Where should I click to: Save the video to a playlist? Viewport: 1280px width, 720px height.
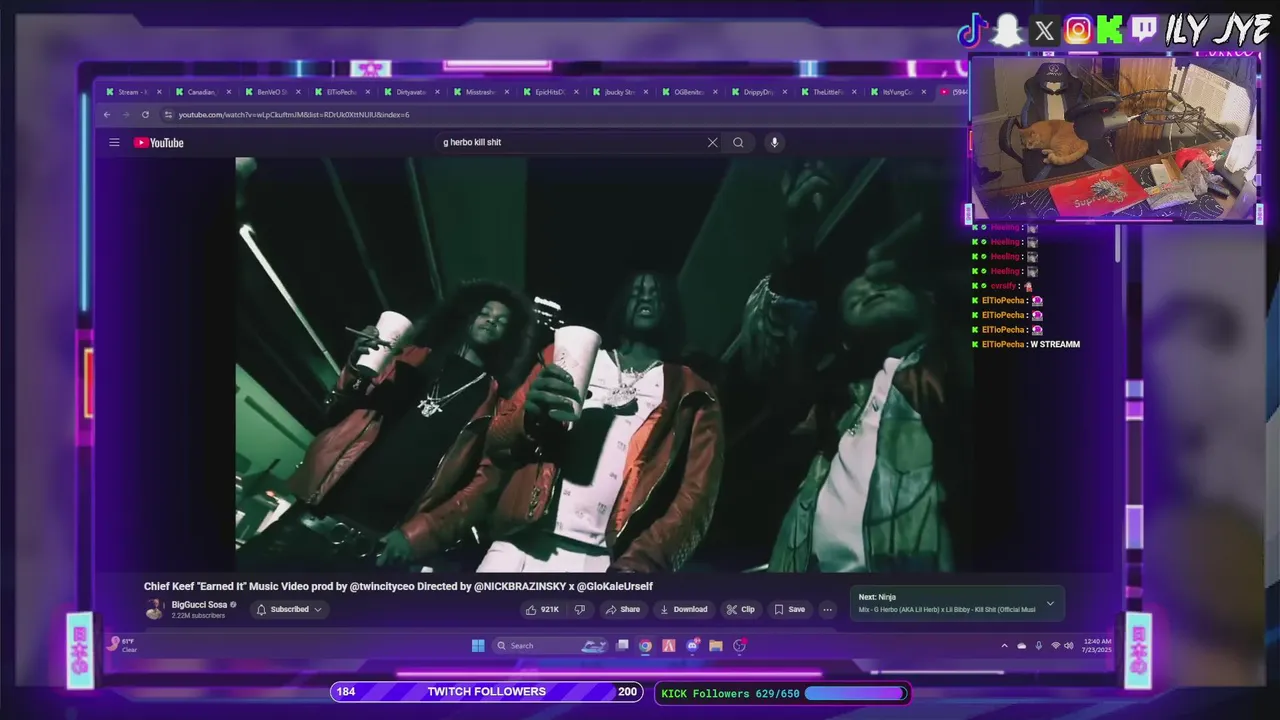[790, 609]
